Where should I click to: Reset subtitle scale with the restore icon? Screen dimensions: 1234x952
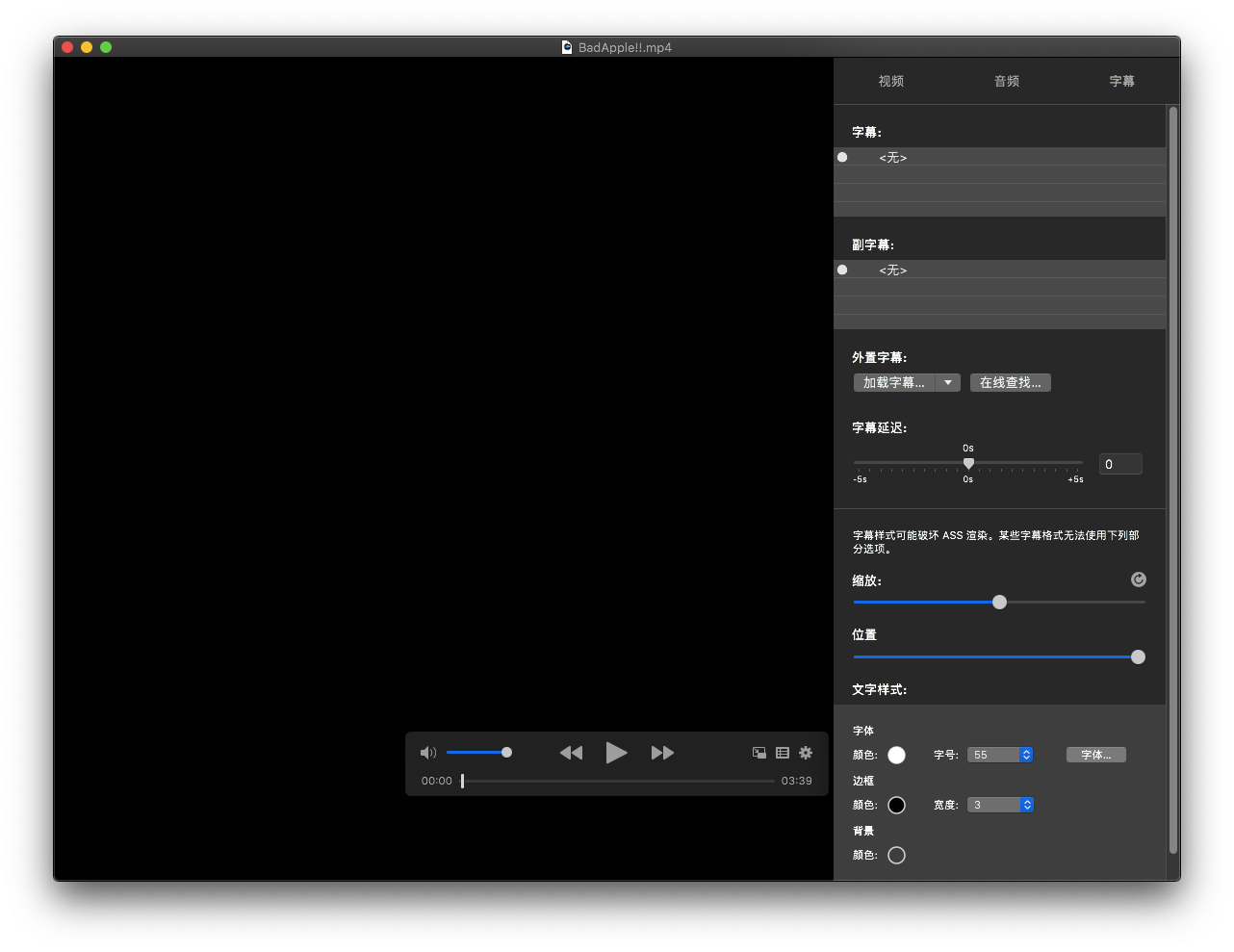coord(1139,579)
